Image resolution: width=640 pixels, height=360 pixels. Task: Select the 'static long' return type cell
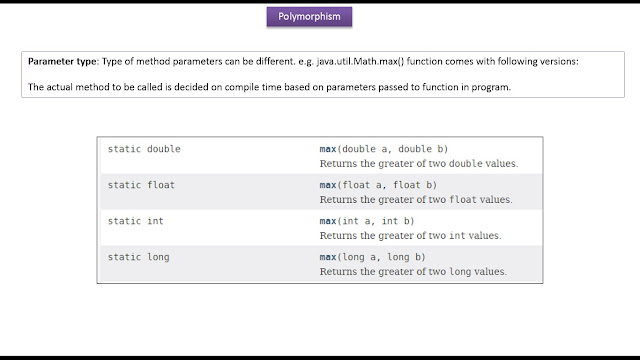(138, 257)
